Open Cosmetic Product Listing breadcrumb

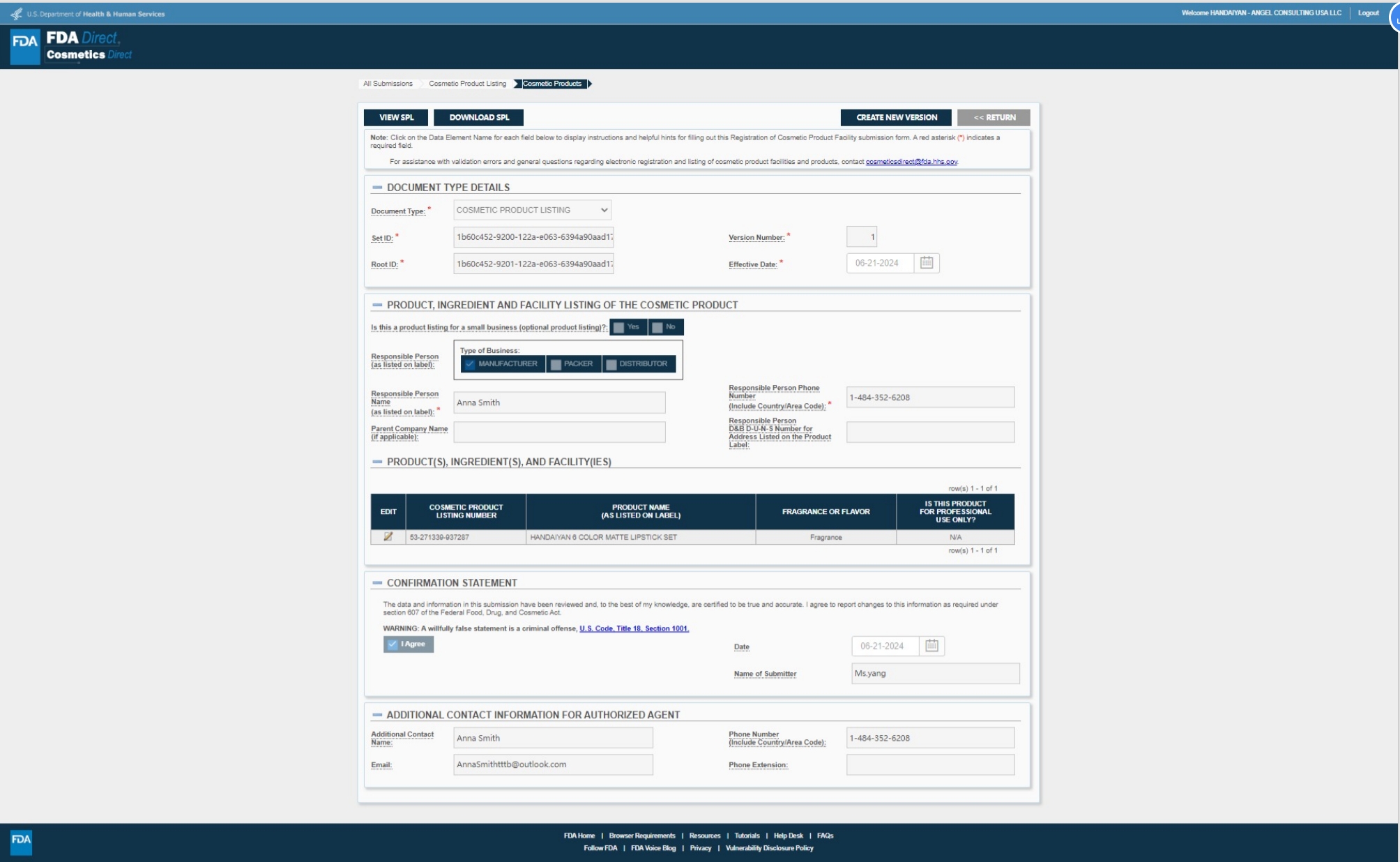[467, 84]
